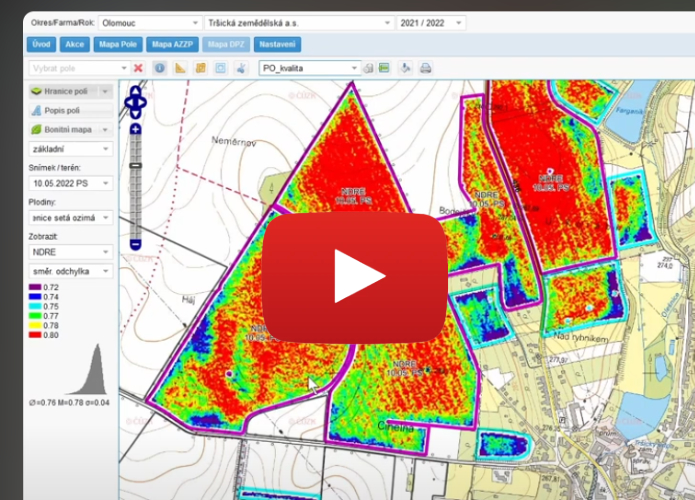Click the export download icon

click(x=405, y=68)
